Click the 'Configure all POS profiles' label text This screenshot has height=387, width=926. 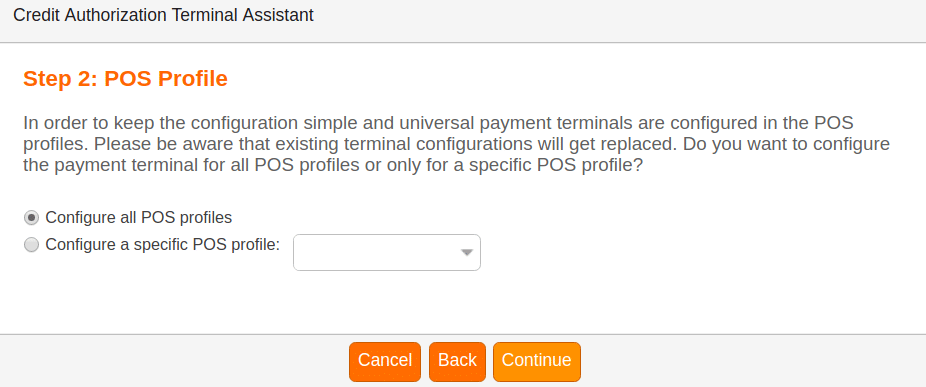point(139,217)
